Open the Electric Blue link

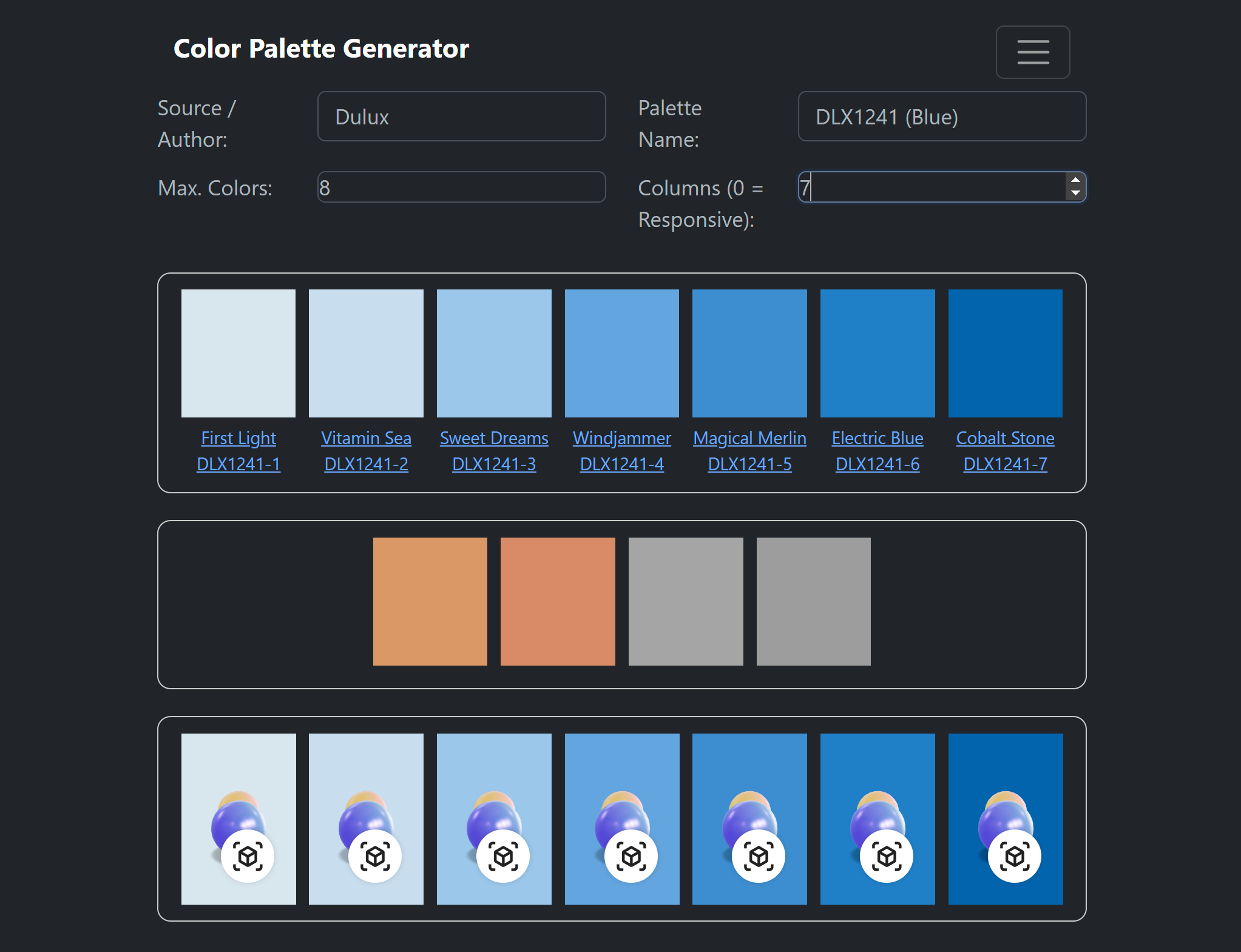(x=877, y=438)
